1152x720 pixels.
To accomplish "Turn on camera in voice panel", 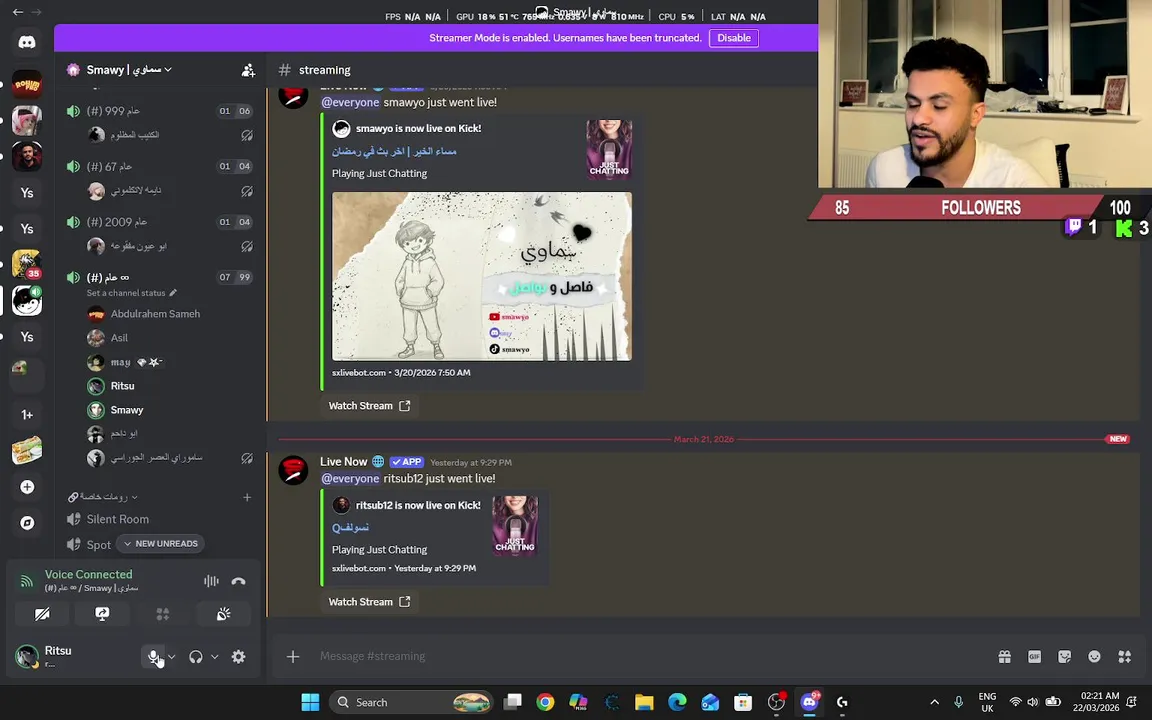I will (x=43, y=614).
